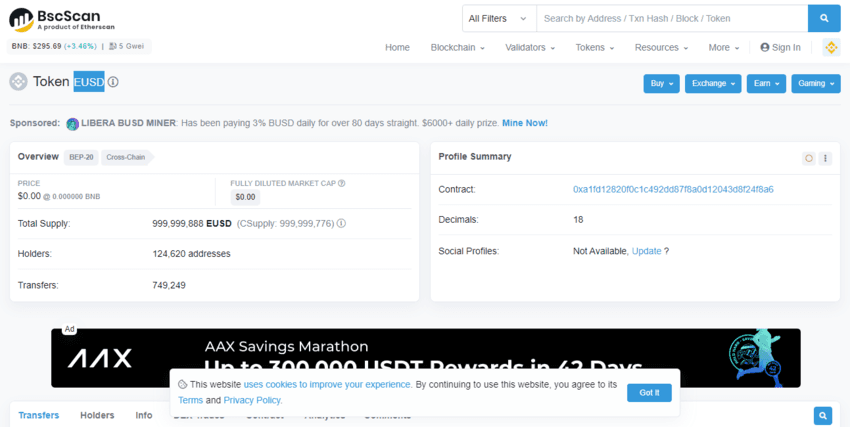Image resolution: width=850 pixels, height=427 pixels.
Task: Click the highlighted EUSD token name
Action: [x=89, y=82]
